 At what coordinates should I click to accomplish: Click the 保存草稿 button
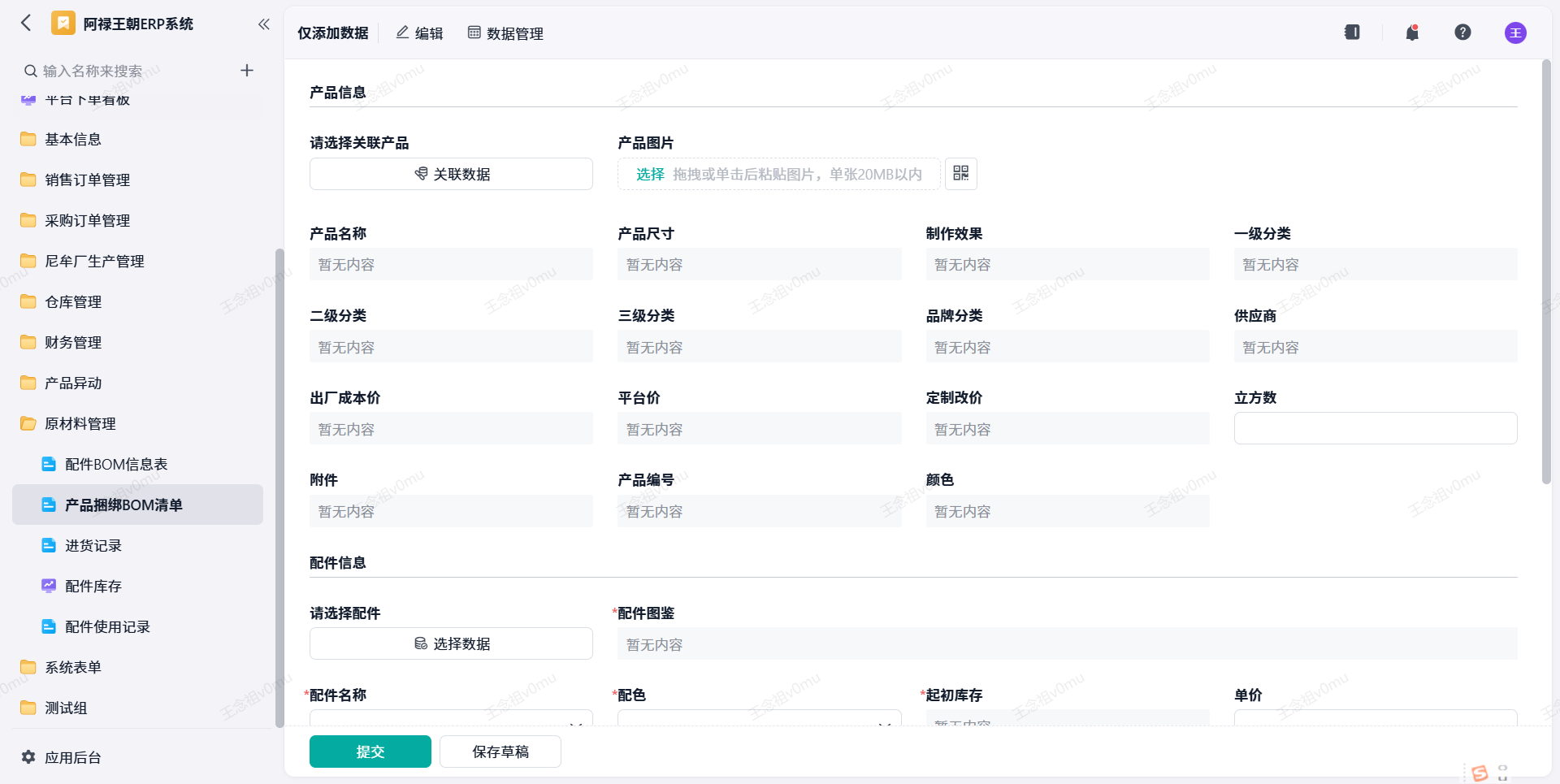[500, 752]
